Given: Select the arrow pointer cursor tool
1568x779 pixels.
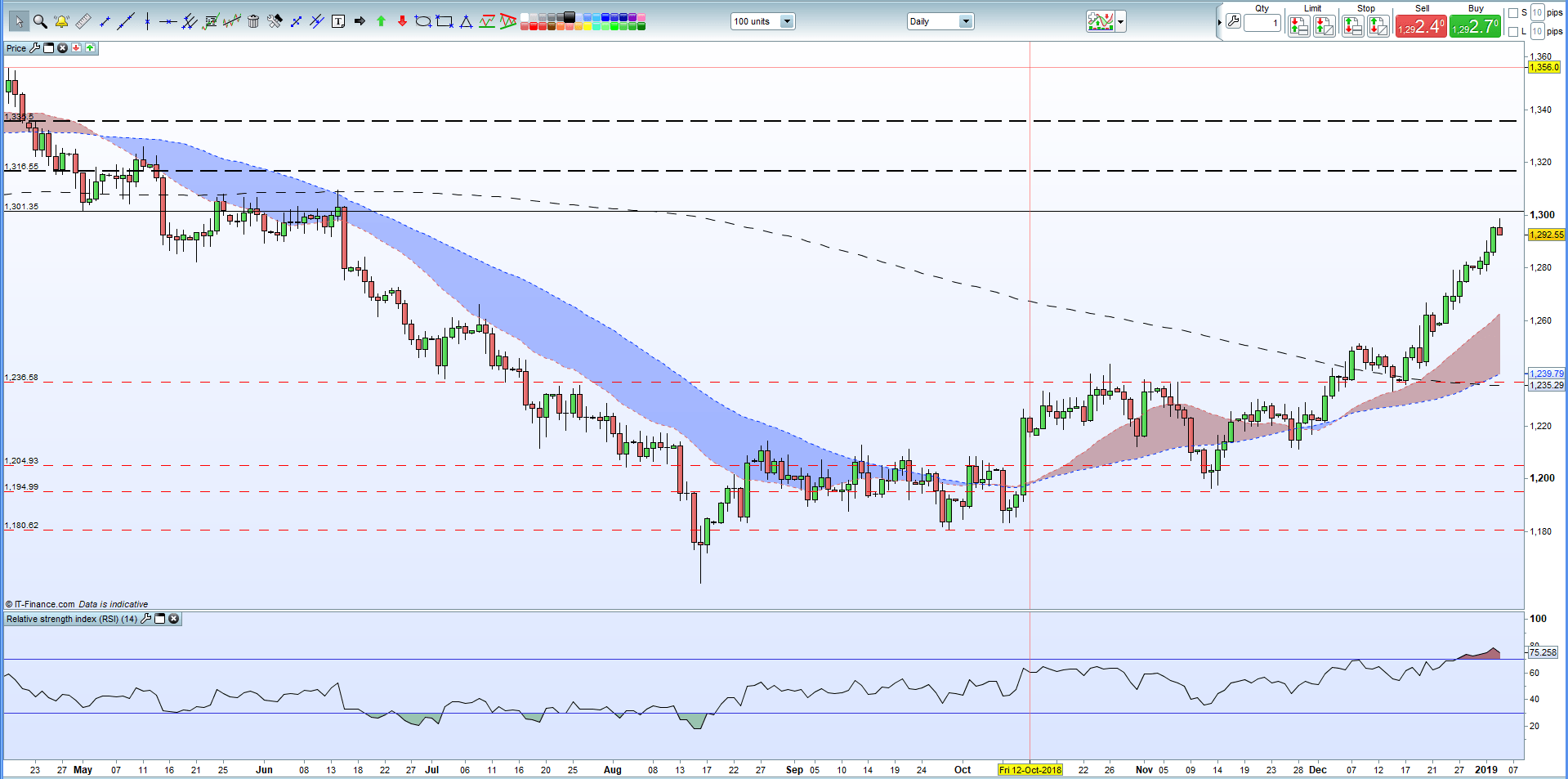Looking at the screenshot, I should pos(19,21).
